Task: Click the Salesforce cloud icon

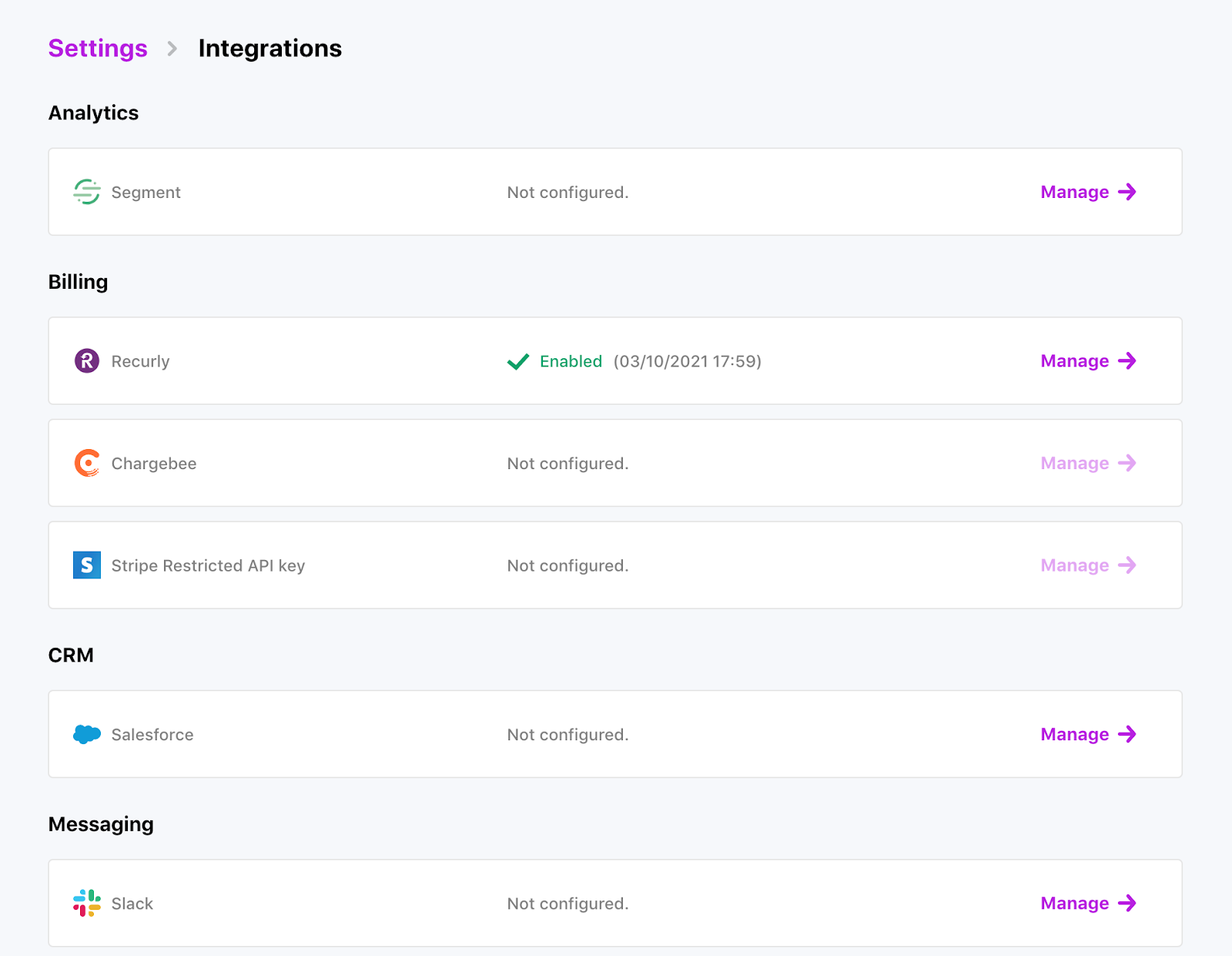Action: click(87, 734)
